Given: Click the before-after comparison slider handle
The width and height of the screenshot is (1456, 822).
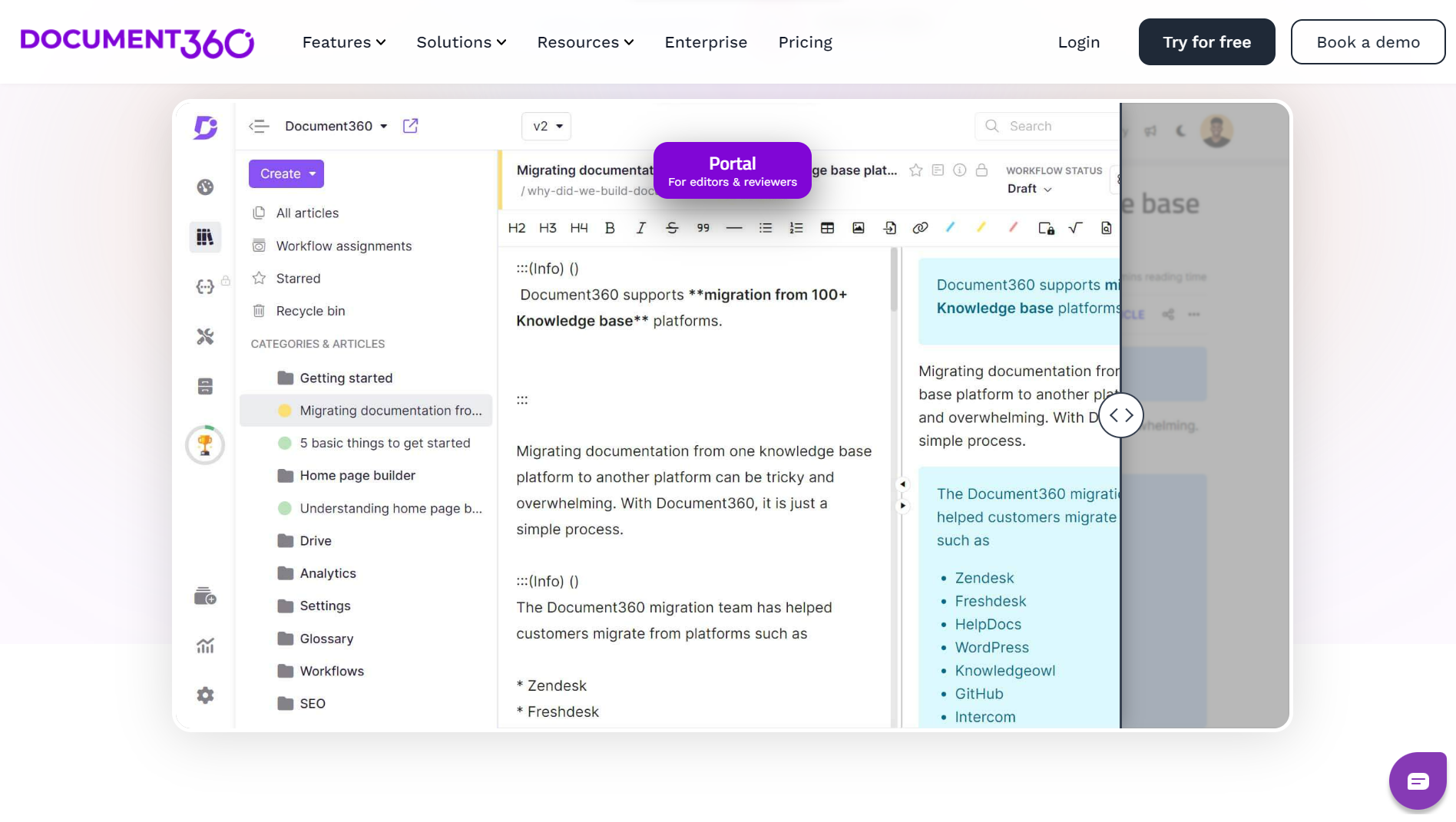Looking at the screenshot, I should pyautogui.click(x=1121, y=415).
